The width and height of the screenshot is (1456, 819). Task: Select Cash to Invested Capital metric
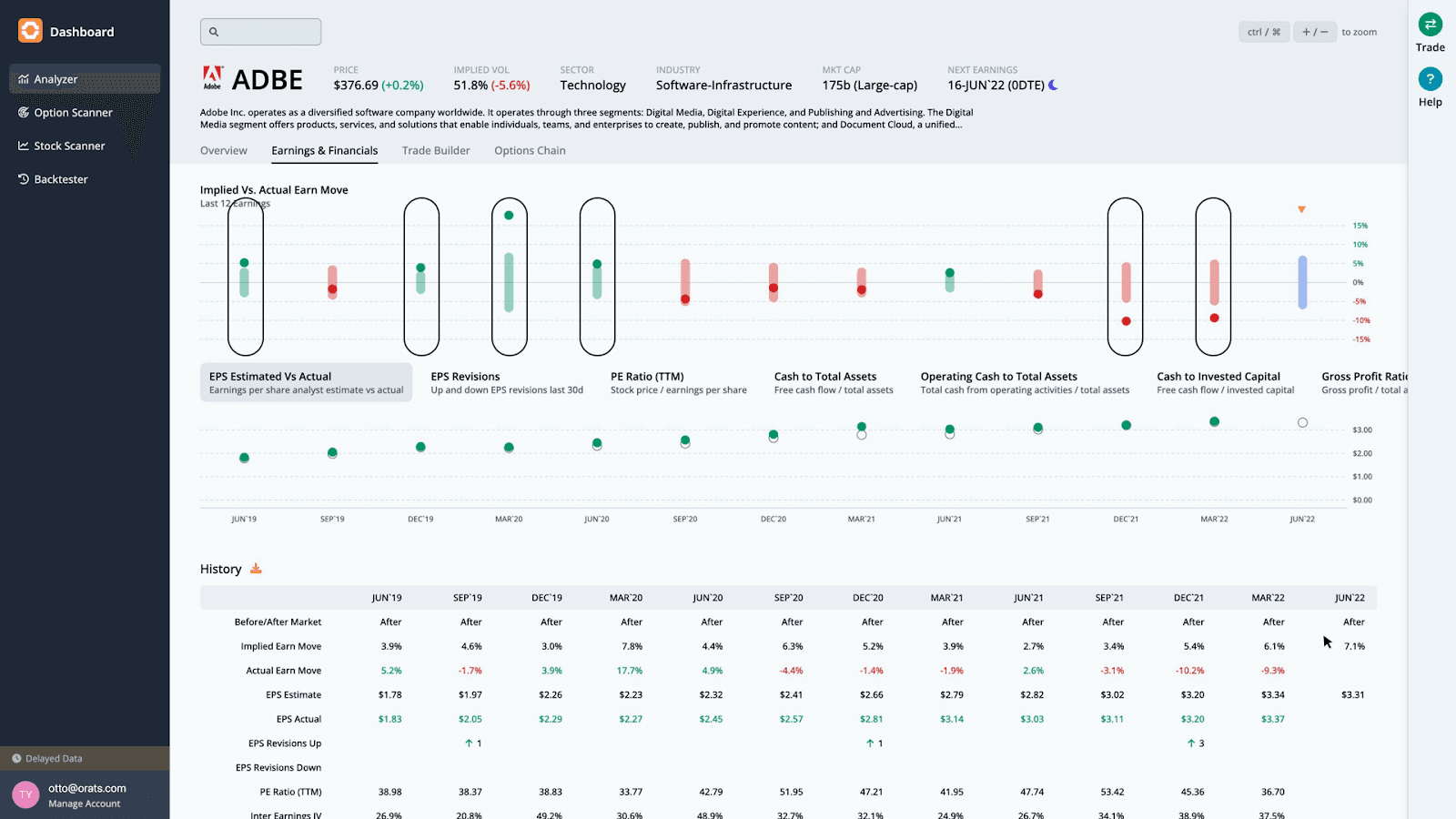1225,382
